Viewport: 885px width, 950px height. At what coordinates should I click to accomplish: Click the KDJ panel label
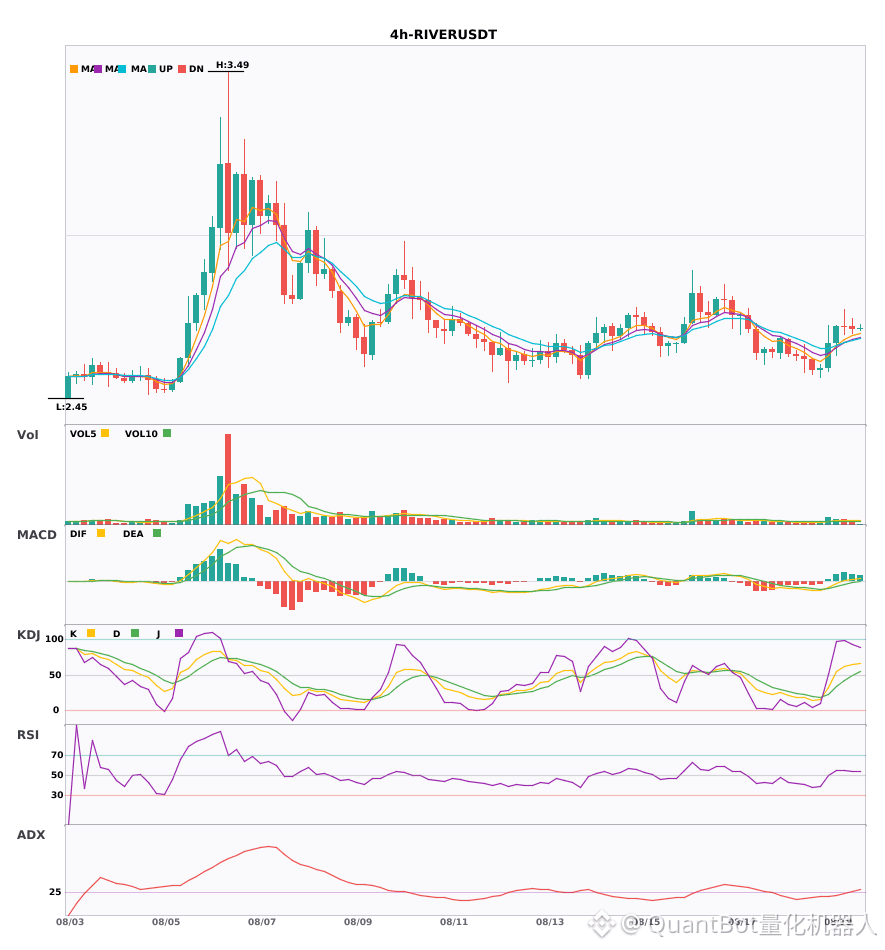tap(28, 635)
